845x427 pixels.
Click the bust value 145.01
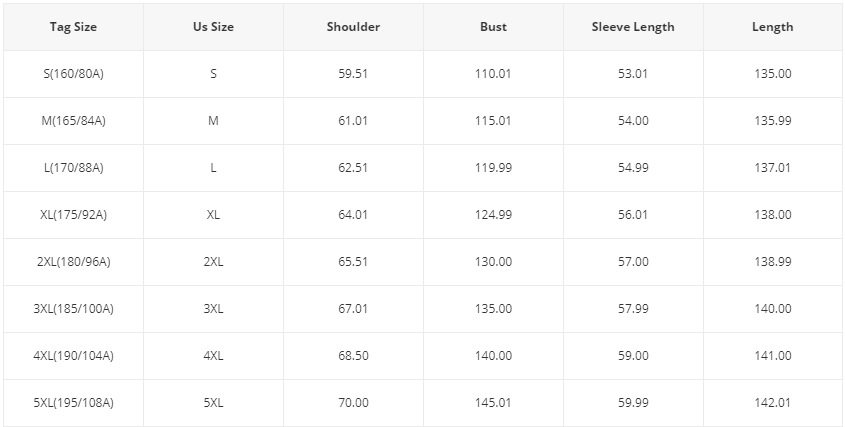[493, 403]
